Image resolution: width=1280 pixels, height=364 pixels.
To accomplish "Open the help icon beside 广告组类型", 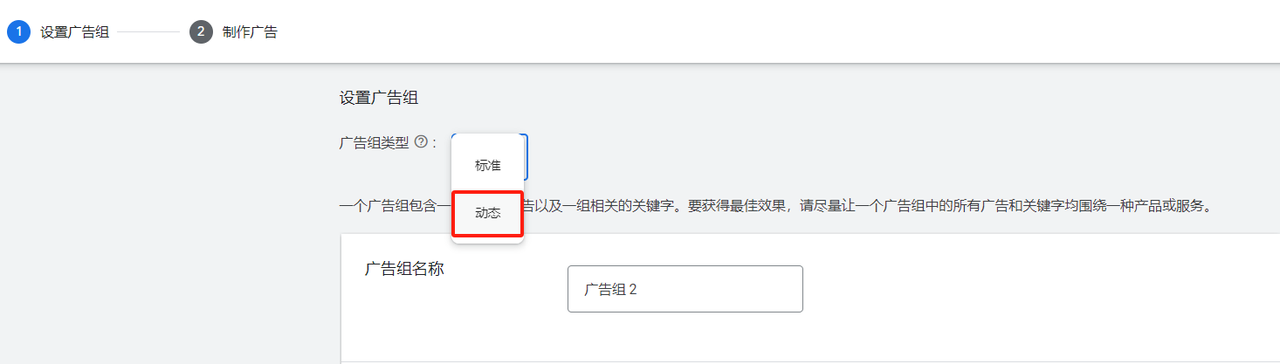I will [x=421, y=143].
